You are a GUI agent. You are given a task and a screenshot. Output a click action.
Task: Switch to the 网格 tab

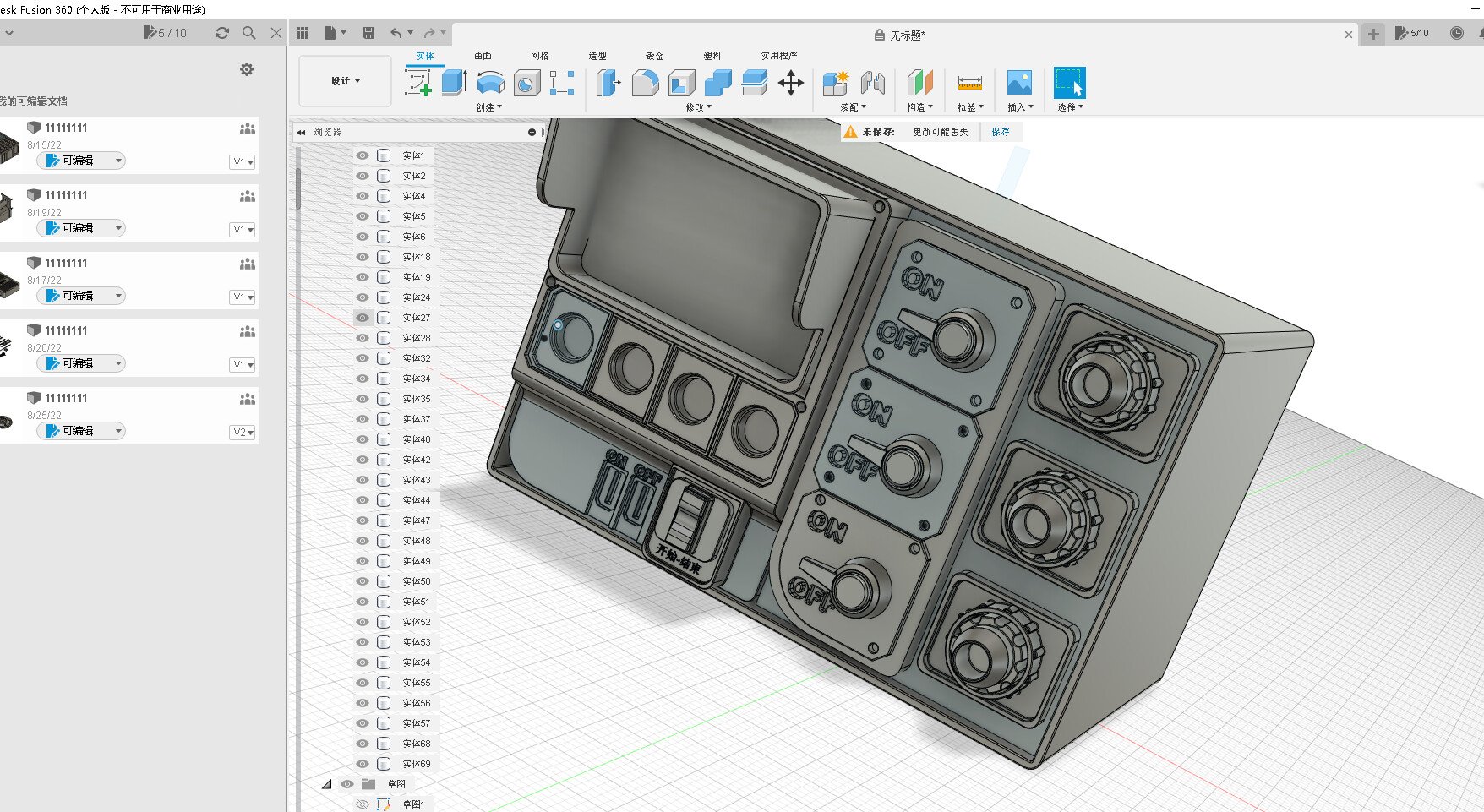pyautogui.click(x=540, y=56)
